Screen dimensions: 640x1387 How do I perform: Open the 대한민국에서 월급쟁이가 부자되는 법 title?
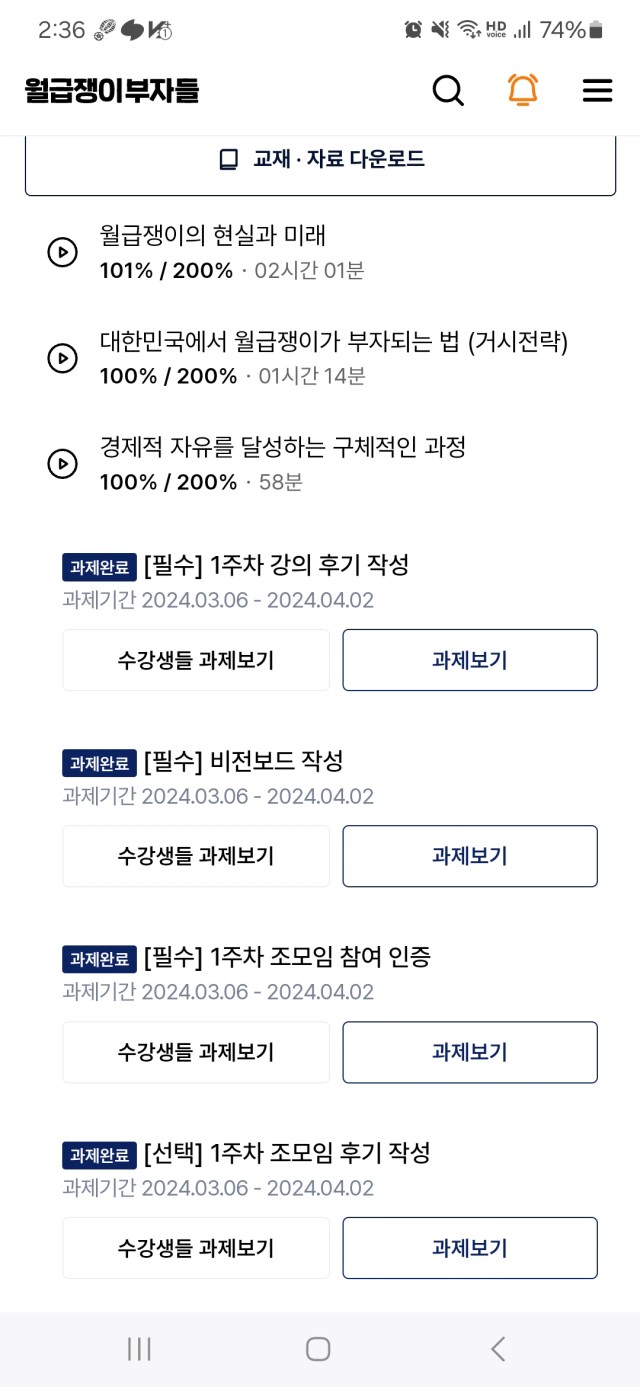point(334,343)
